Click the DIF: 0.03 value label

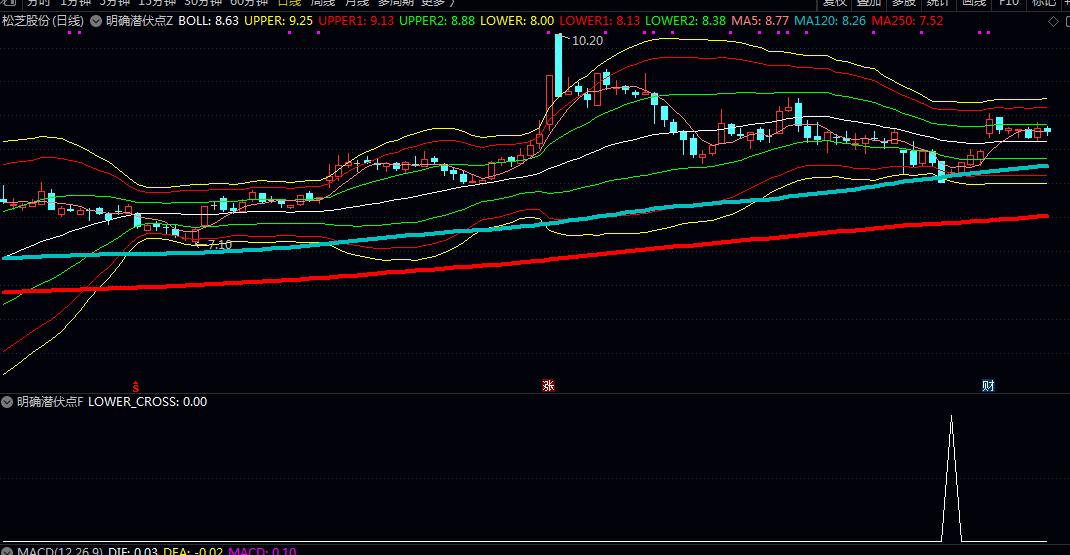133,551
